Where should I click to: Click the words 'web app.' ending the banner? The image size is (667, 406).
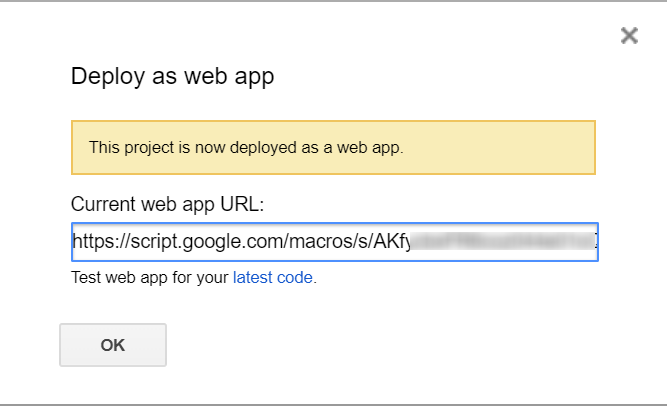point(375,147)
